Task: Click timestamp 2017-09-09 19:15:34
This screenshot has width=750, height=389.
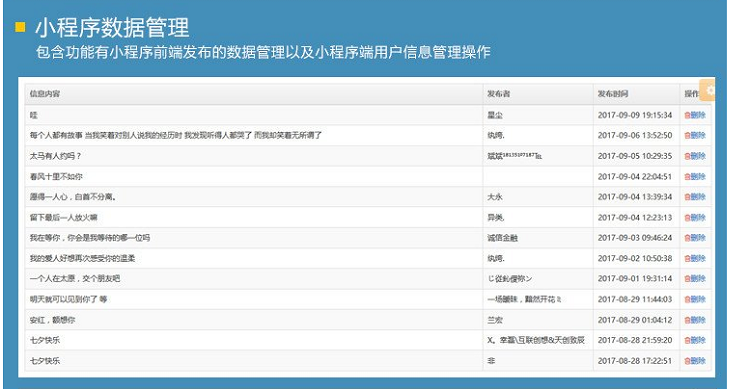Action: pyautogui.click(x=635, y=115)
